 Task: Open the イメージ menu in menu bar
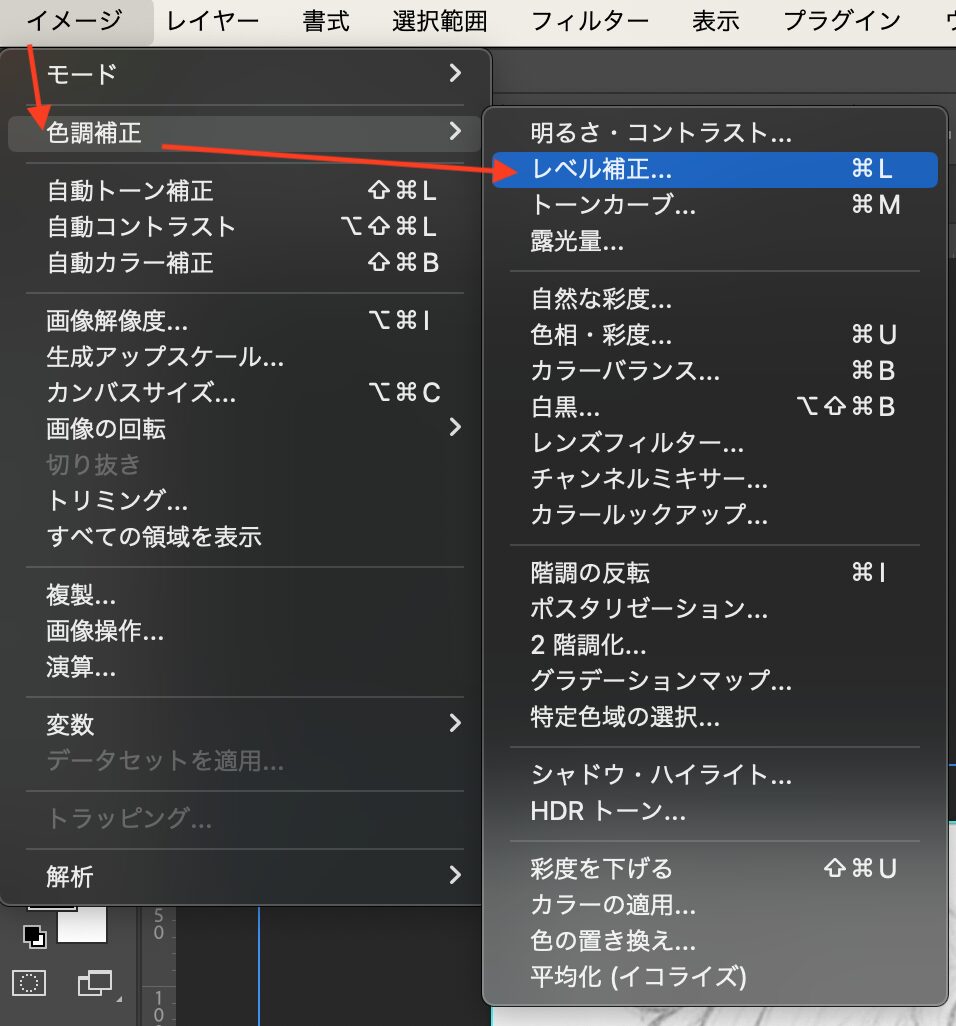point(75,20)
